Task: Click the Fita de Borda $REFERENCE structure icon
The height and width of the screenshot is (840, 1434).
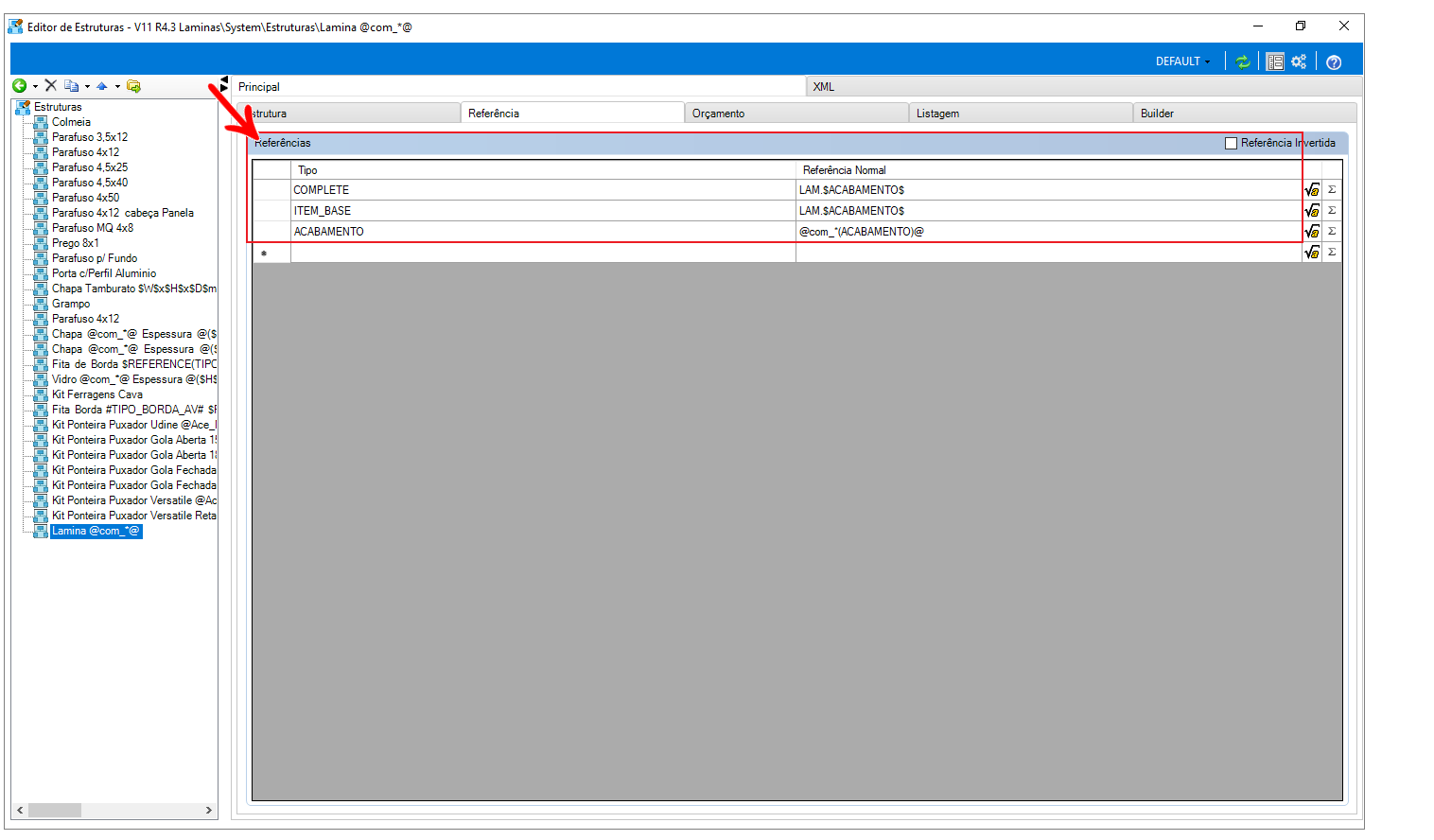Action: coord(41,364)
